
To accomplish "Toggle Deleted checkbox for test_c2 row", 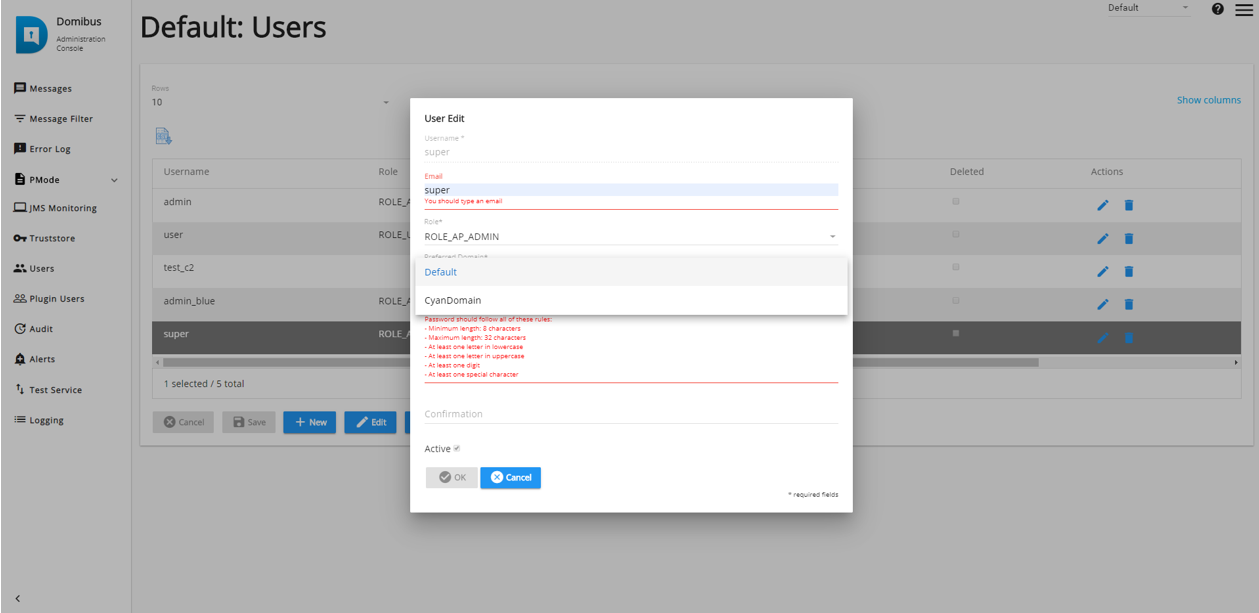I will tap(956, 267).
